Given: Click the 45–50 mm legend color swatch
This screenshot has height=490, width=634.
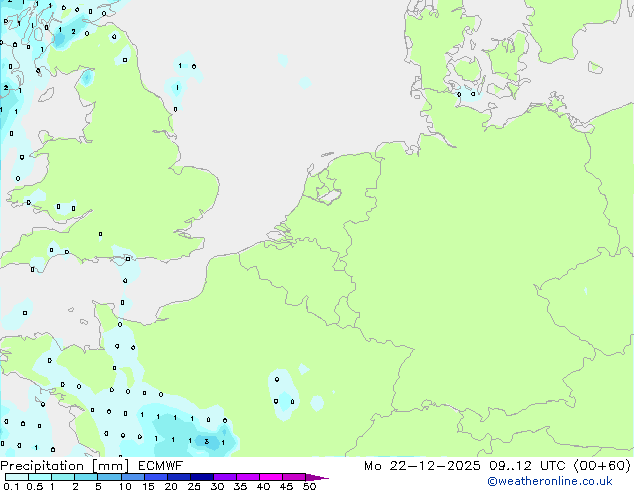Looking at the screenshot, I should tap(294, 477).
